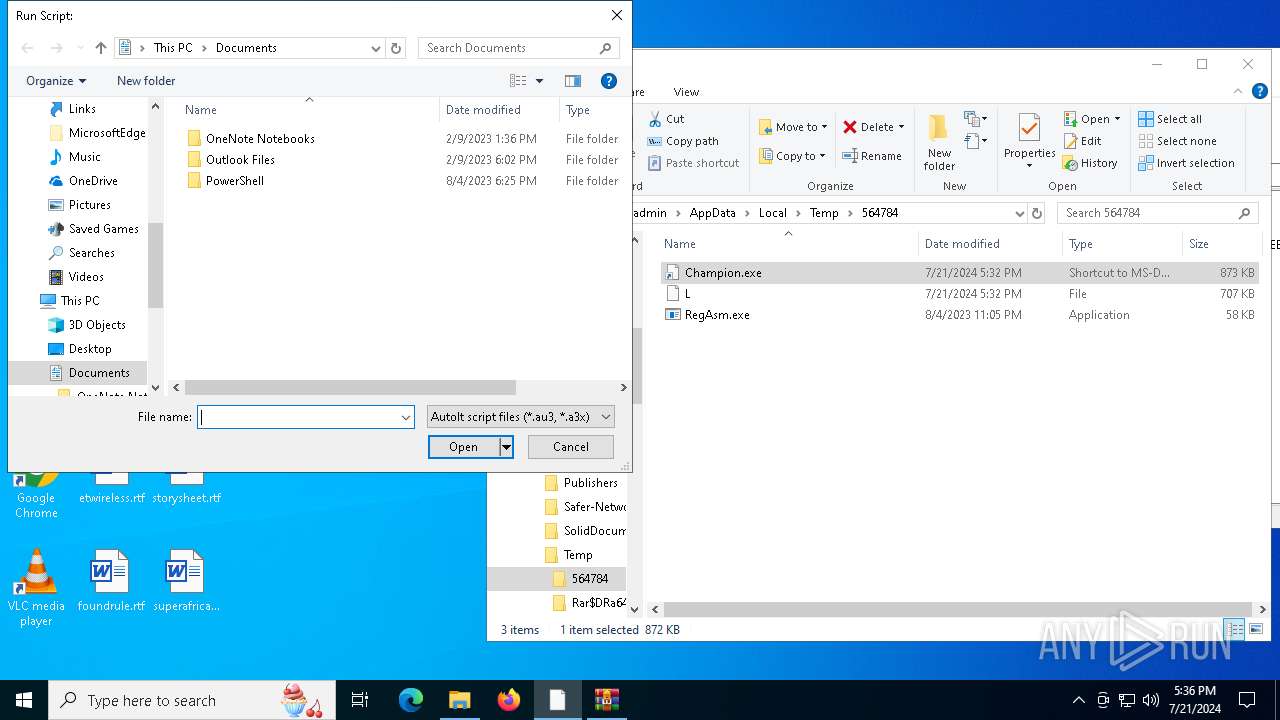1280x720 pixels.
Task: Select Pictures in the navigation tree
Action: pyautogui.click(x=90, y=205)
